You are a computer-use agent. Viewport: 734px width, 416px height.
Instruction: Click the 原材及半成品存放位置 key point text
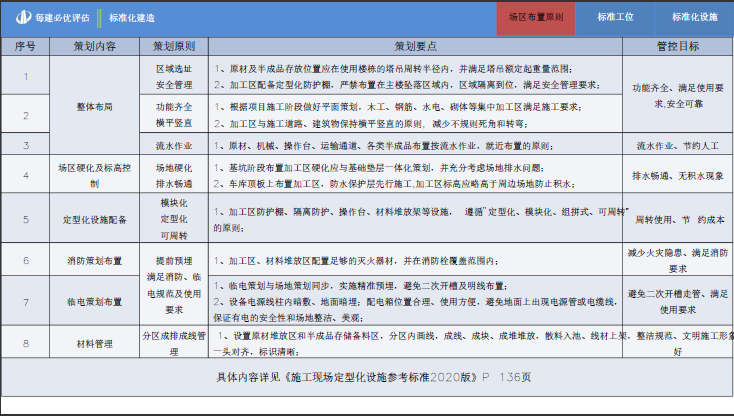[393, 69]
